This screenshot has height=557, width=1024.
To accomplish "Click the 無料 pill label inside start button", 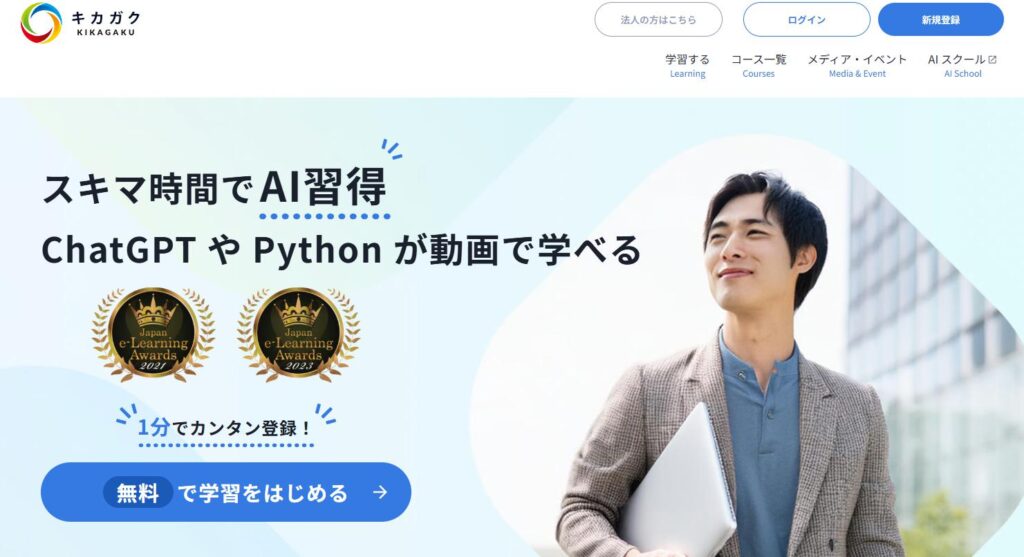I will (138, 492).
